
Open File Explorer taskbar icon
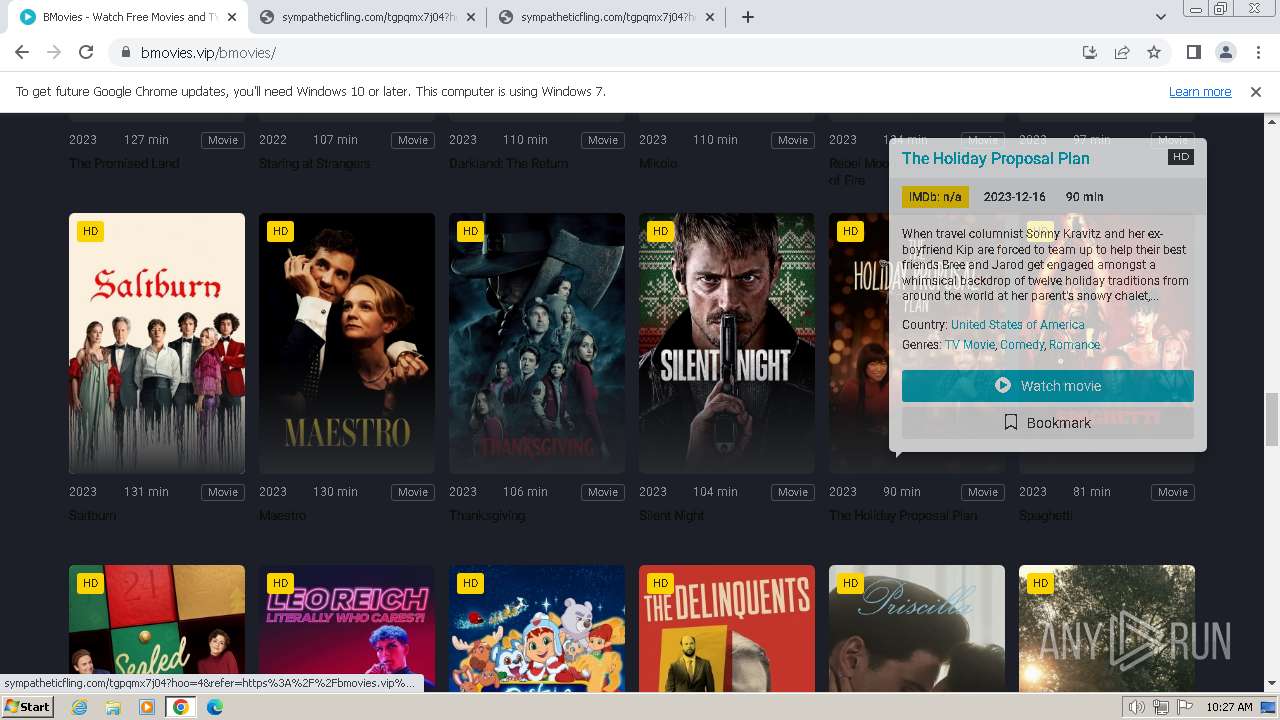pyautogui.click(x=113, y=707)
